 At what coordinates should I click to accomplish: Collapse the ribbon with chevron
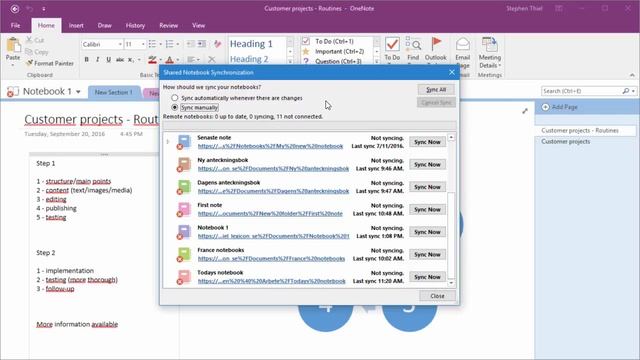coord(632,75)
